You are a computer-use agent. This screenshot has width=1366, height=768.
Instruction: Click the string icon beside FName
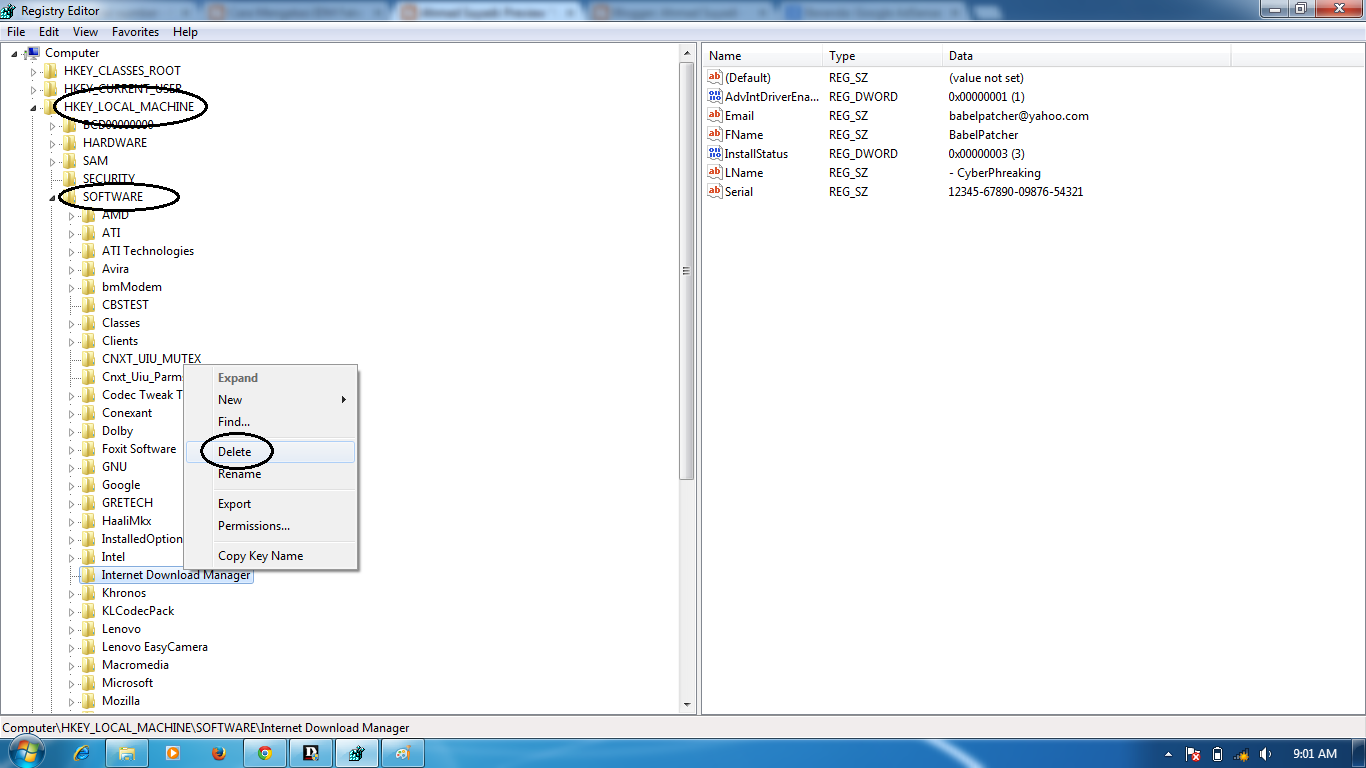pos(715,135)
